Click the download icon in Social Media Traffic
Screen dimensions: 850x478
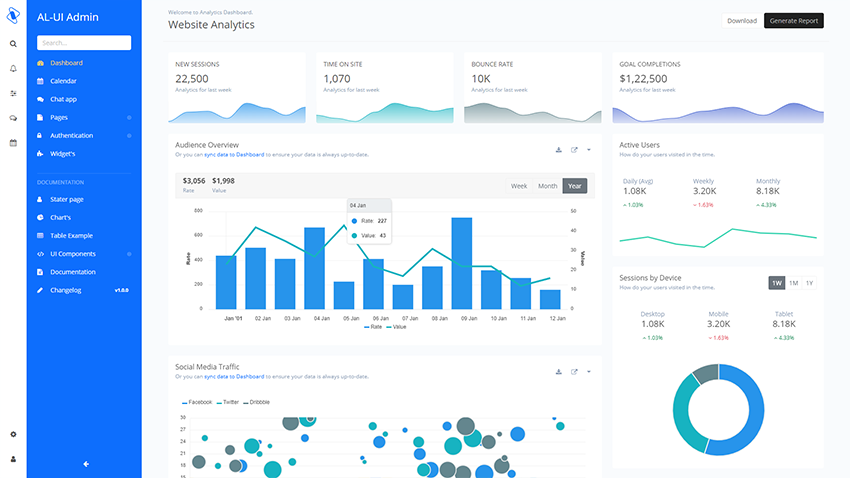(x=558, y=372)
